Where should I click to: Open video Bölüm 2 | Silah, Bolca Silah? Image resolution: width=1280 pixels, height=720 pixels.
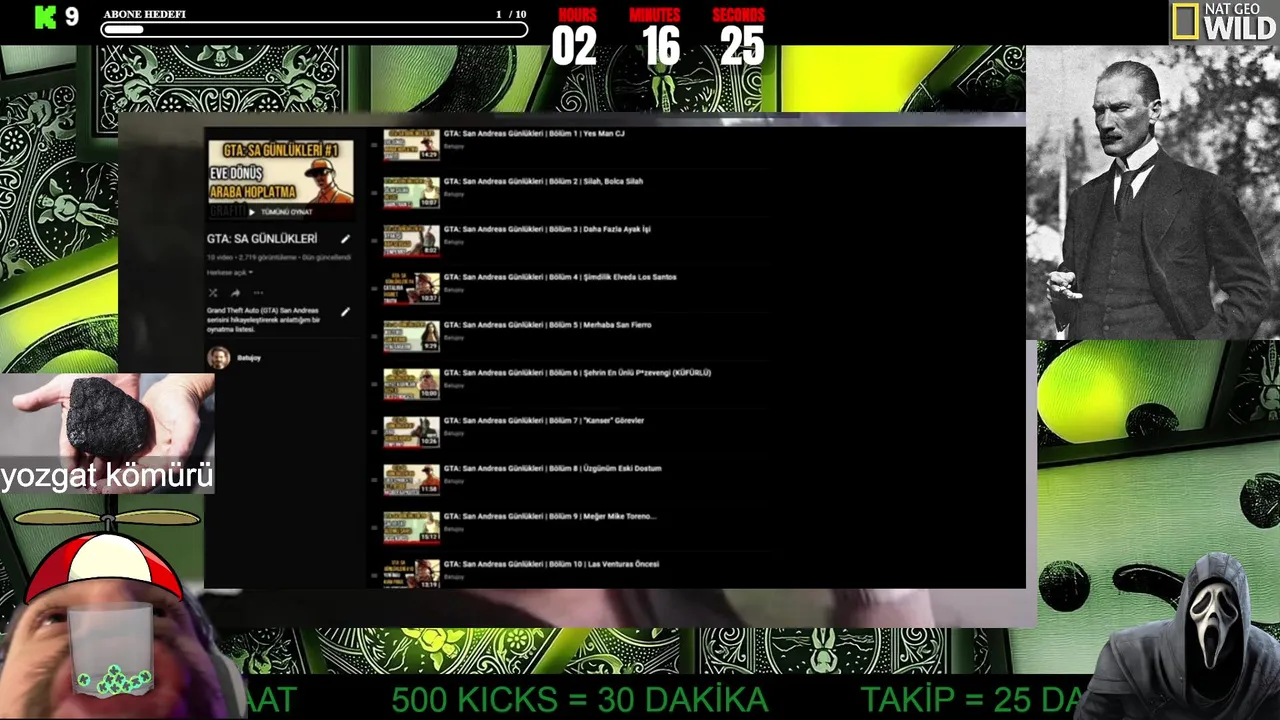[x=543, y=181]
